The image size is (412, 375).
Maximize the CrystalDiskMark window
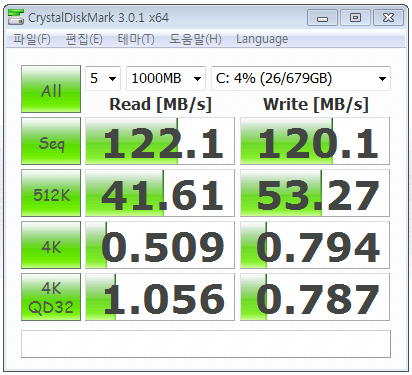pos(355,18)
